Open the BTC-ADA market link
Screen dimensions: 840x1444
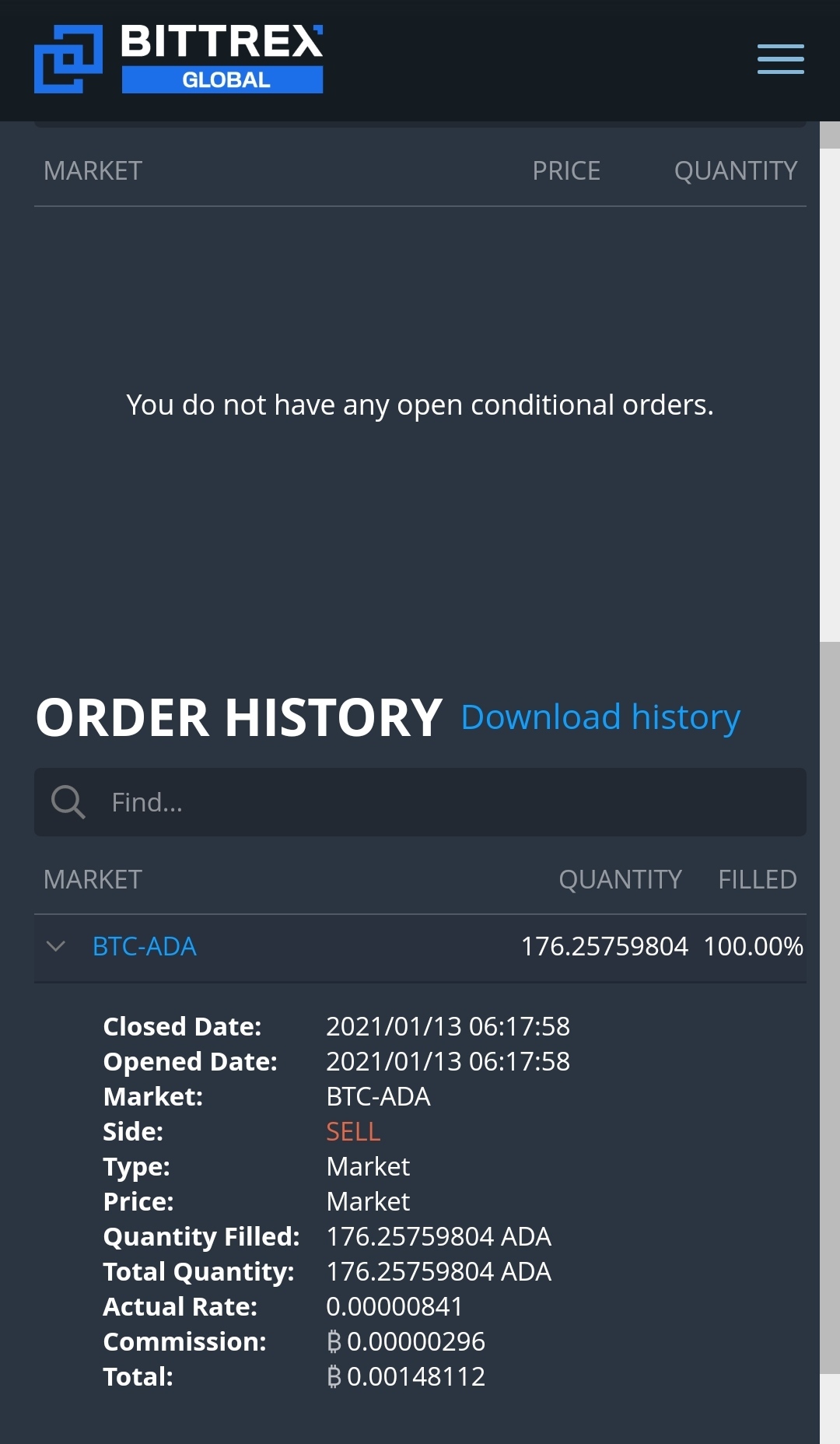point(145,947)
